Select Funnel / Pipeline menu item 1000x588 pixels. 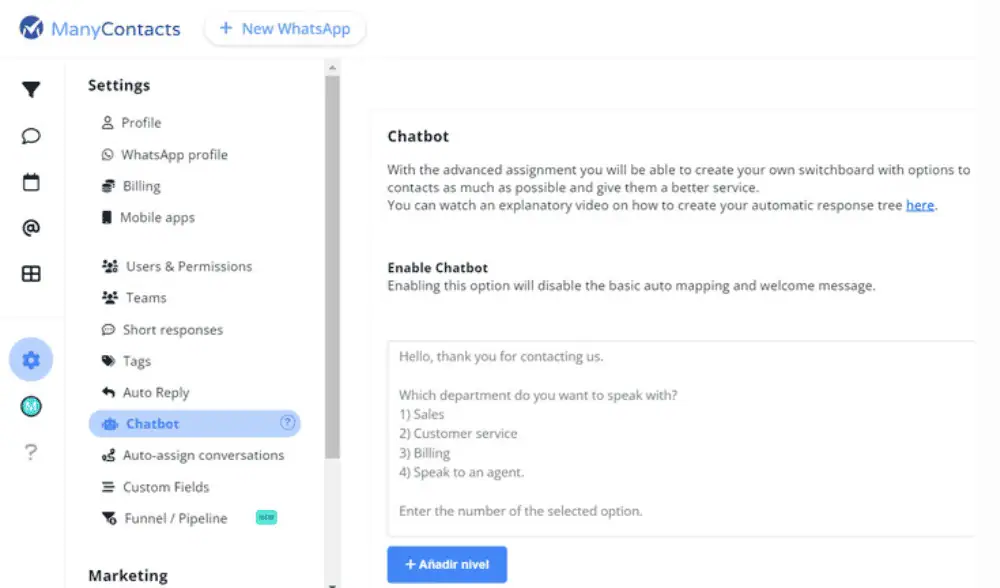coord(174,519)
